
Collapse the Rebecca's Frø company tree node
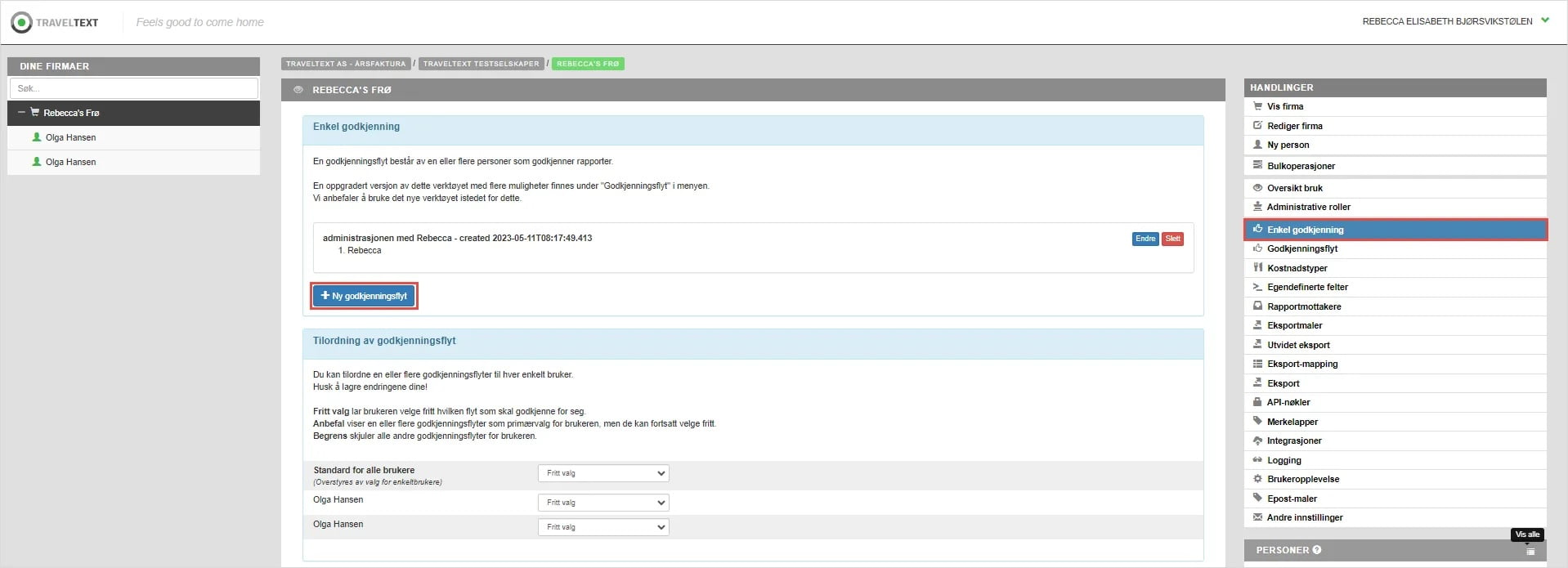coord(21,113)
